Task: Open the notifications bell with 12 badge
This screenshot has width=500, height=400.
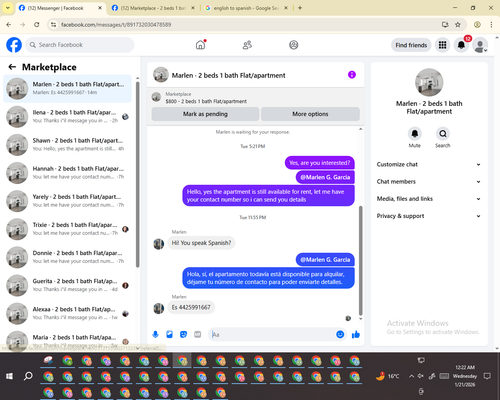Action: click(461, 45)
